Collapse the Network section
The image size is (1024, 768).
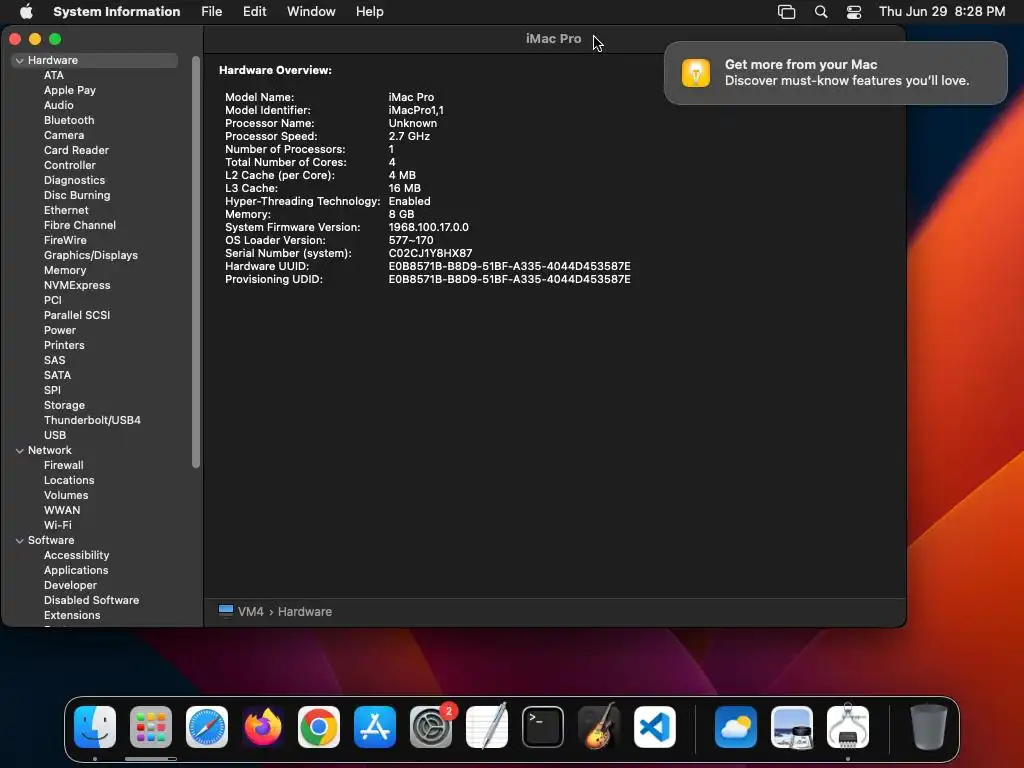tap(20, 450)
